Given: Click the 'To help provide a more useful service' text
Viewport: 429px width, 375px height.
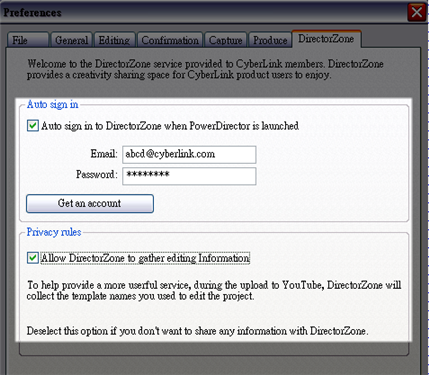Looking at the screenshot, I should 214,290.
